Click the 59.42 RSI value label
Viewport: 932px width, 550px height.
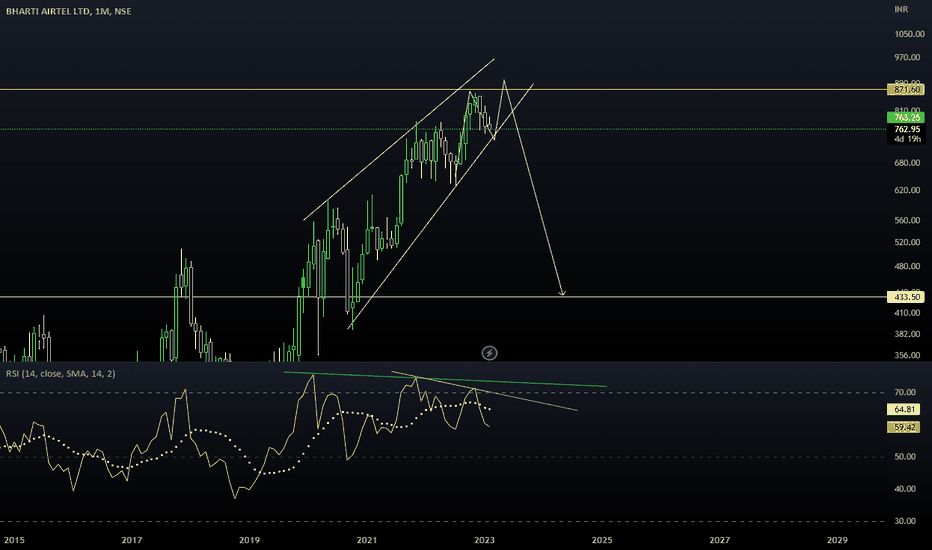coord(903,427)
